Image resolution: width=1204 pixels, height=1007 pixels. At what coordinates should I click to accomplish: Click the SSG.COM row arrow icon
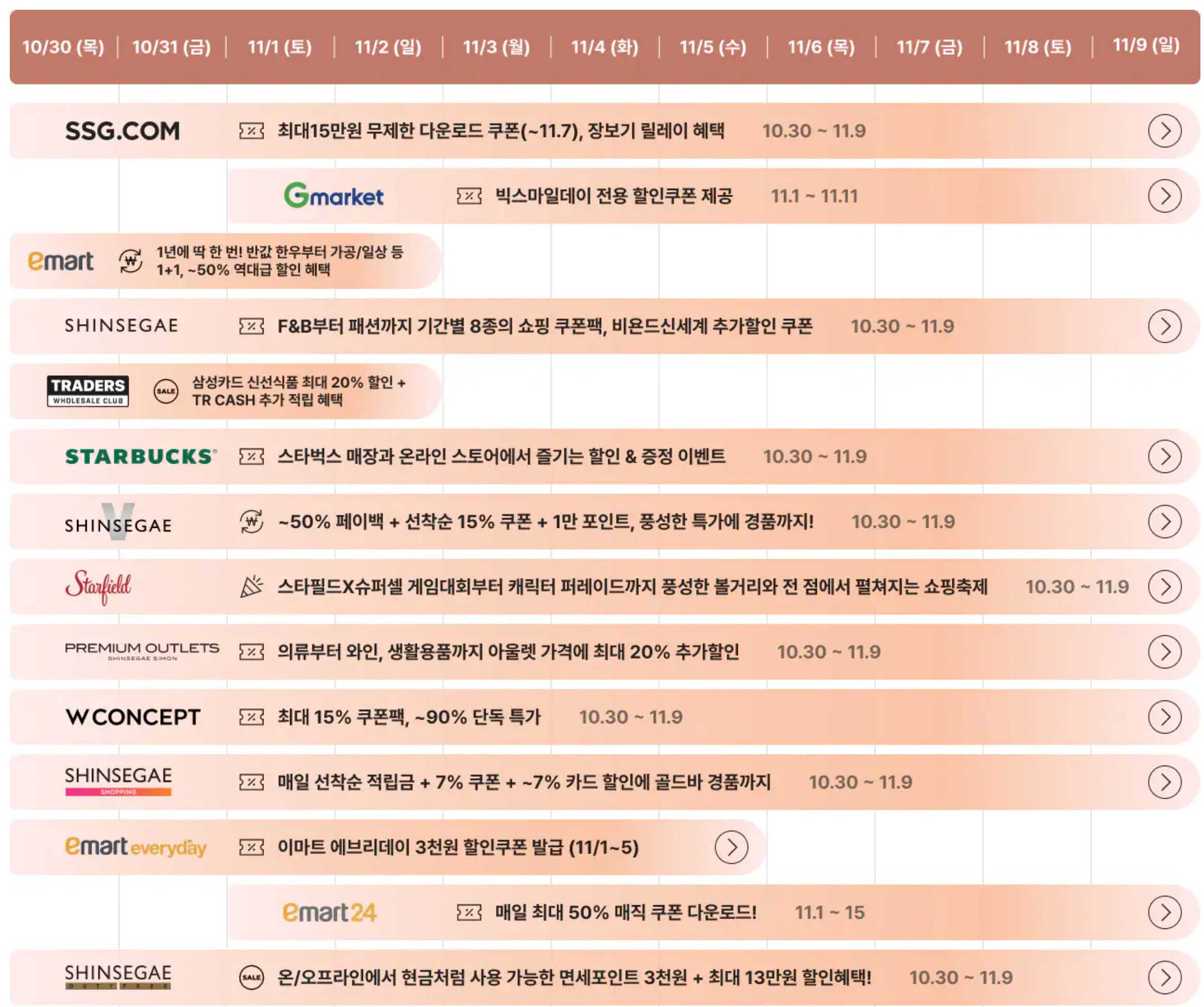click(x=1164, y=131)
